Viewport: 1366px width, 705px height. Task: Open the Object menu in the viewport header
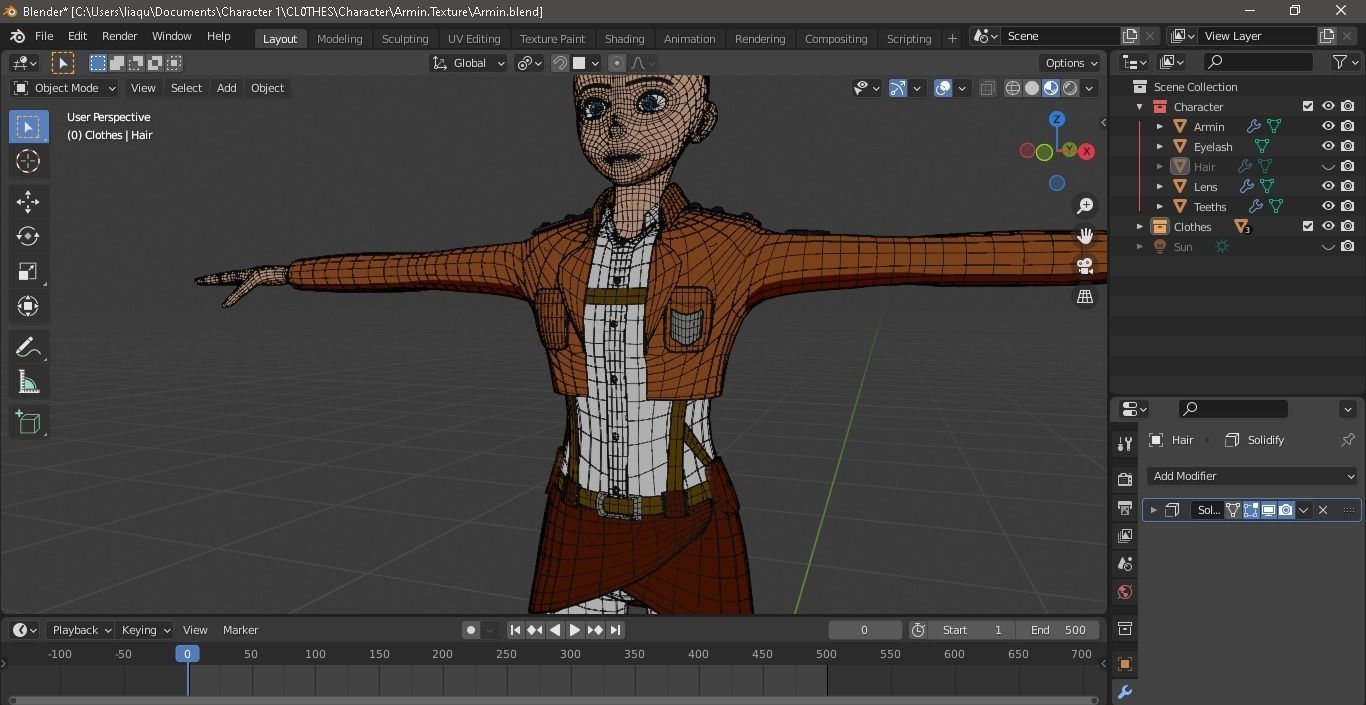(x=267, y=88)
